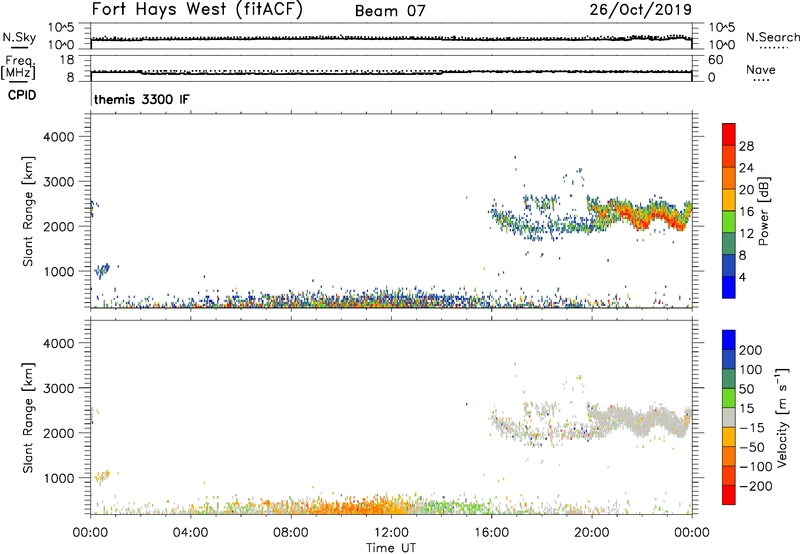Image resolution: width=800 pixels, height=554 pixels.
Task: Click the orange near-range scatter around 11:00 in velocity panel
Action: 362,506
